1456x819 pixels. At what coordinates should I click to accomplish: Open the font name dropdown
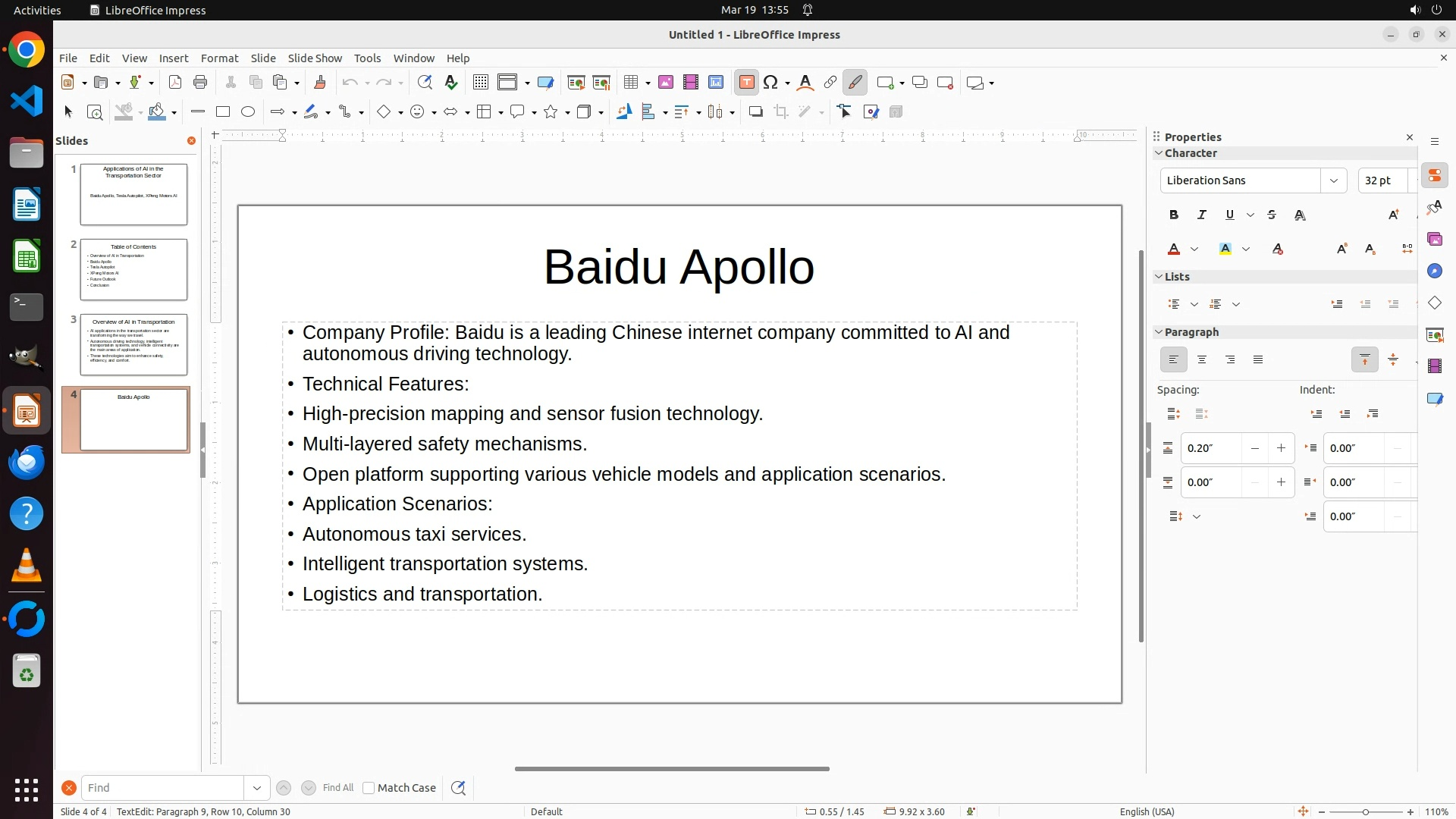(1333, 180)
